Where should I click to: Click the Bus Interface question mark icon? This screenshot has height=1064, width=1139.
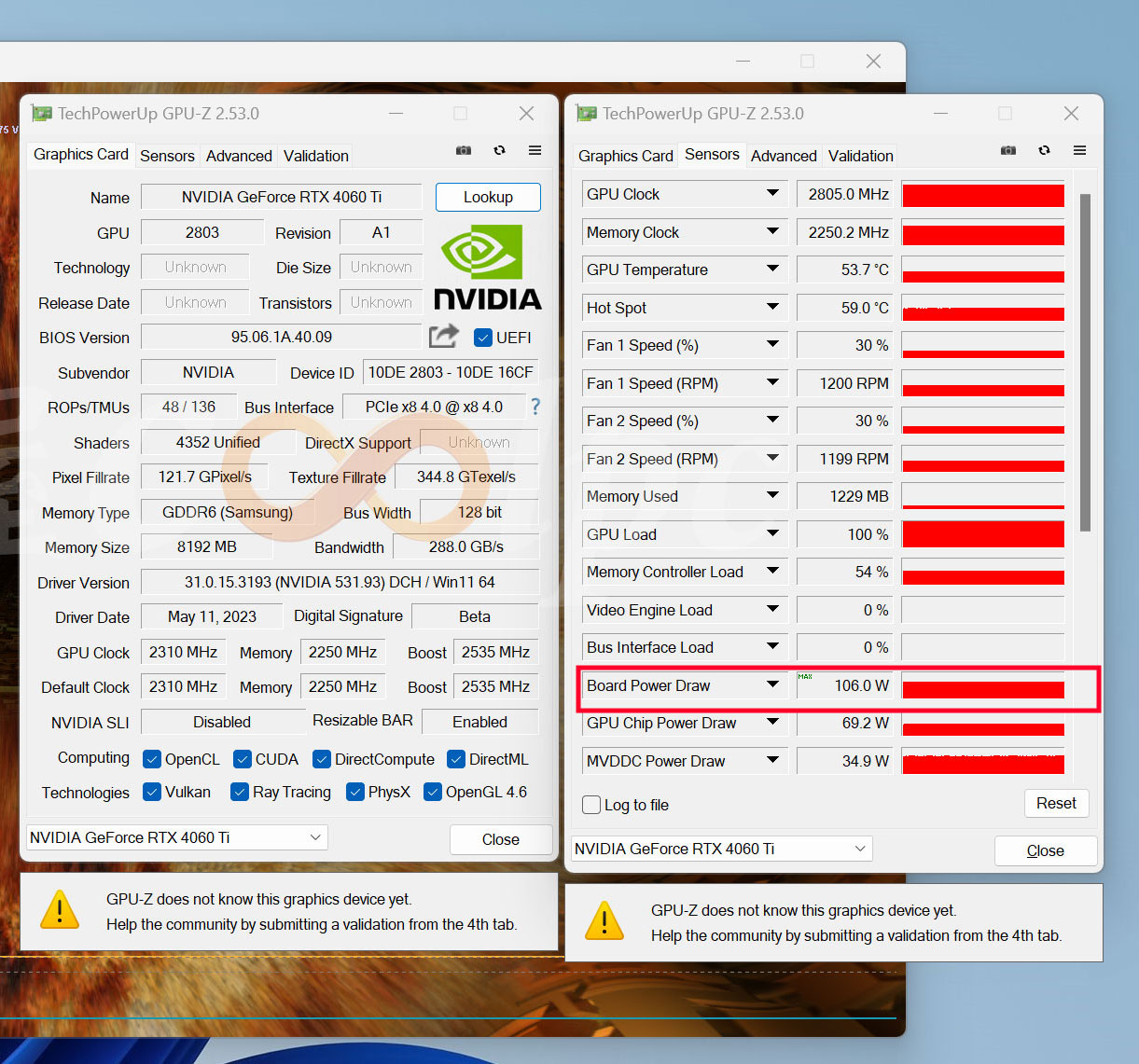[535, 407]
